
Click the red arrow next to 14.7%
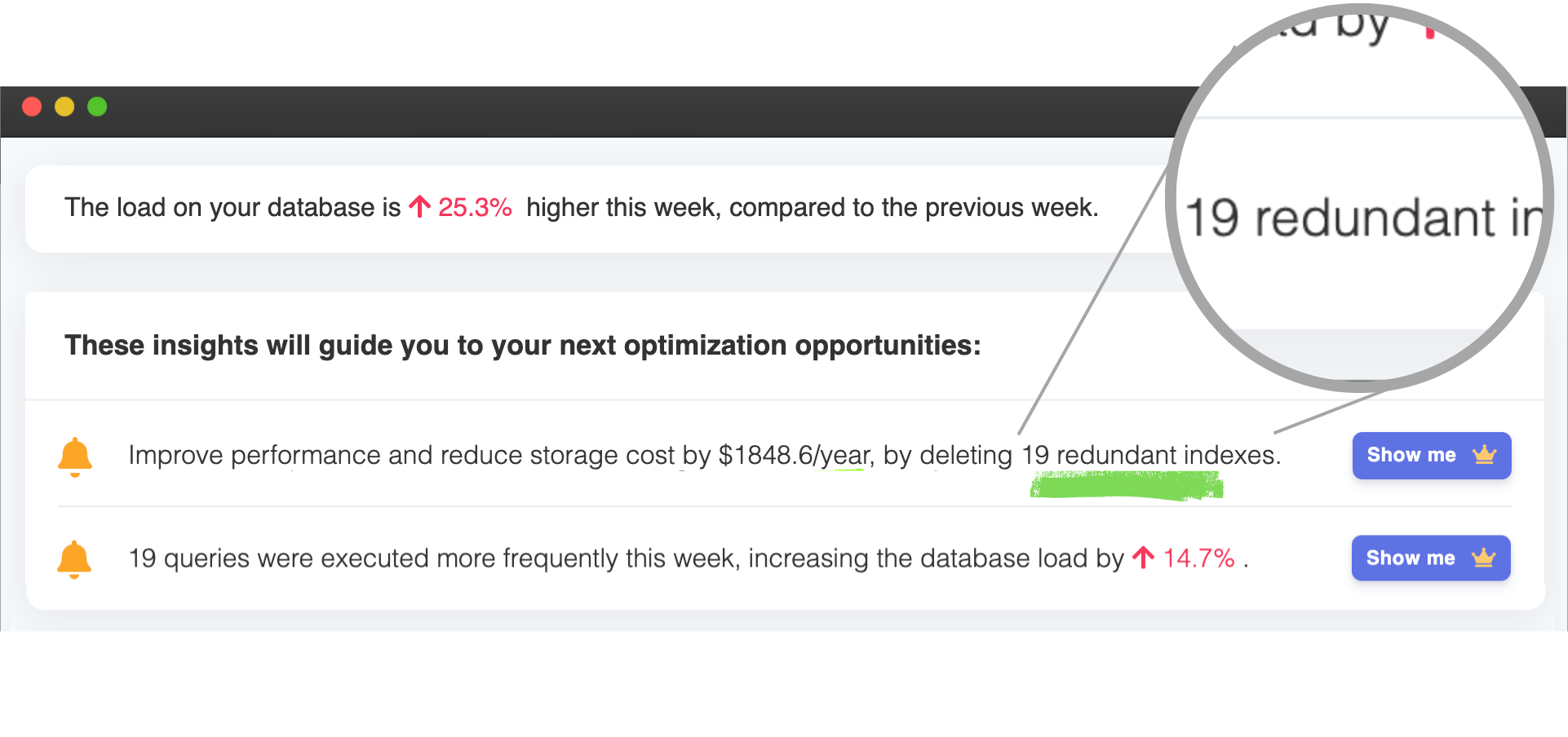point(1144,558)
